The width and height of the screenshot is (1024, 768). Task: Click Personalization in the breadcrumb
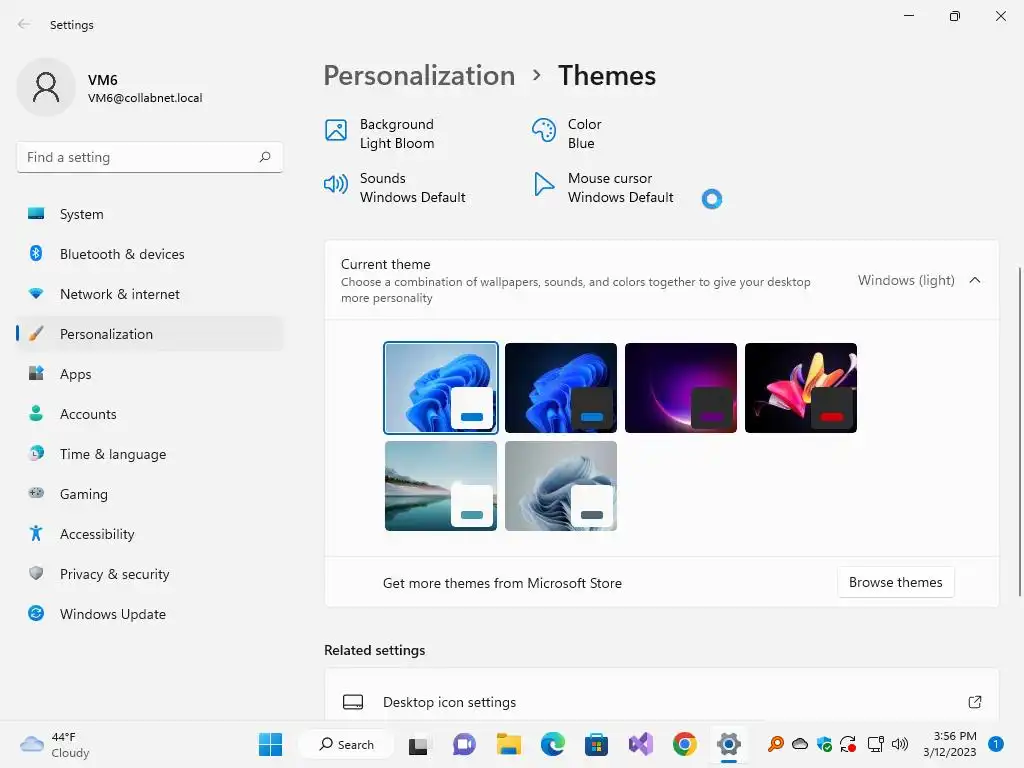point(419,76)
